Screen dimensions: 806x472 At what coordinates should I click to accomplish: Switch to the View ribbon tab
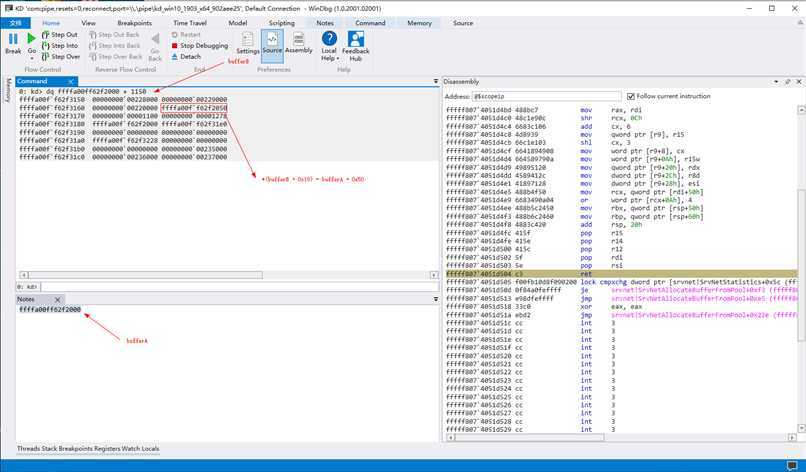click(88, 23)
